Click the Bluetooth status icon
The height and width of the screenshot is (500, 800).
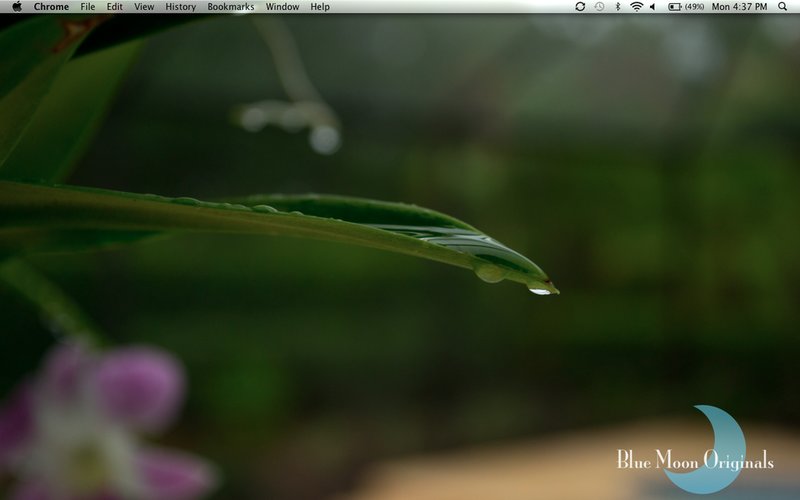pyautogui.click(x=618, y=7)
